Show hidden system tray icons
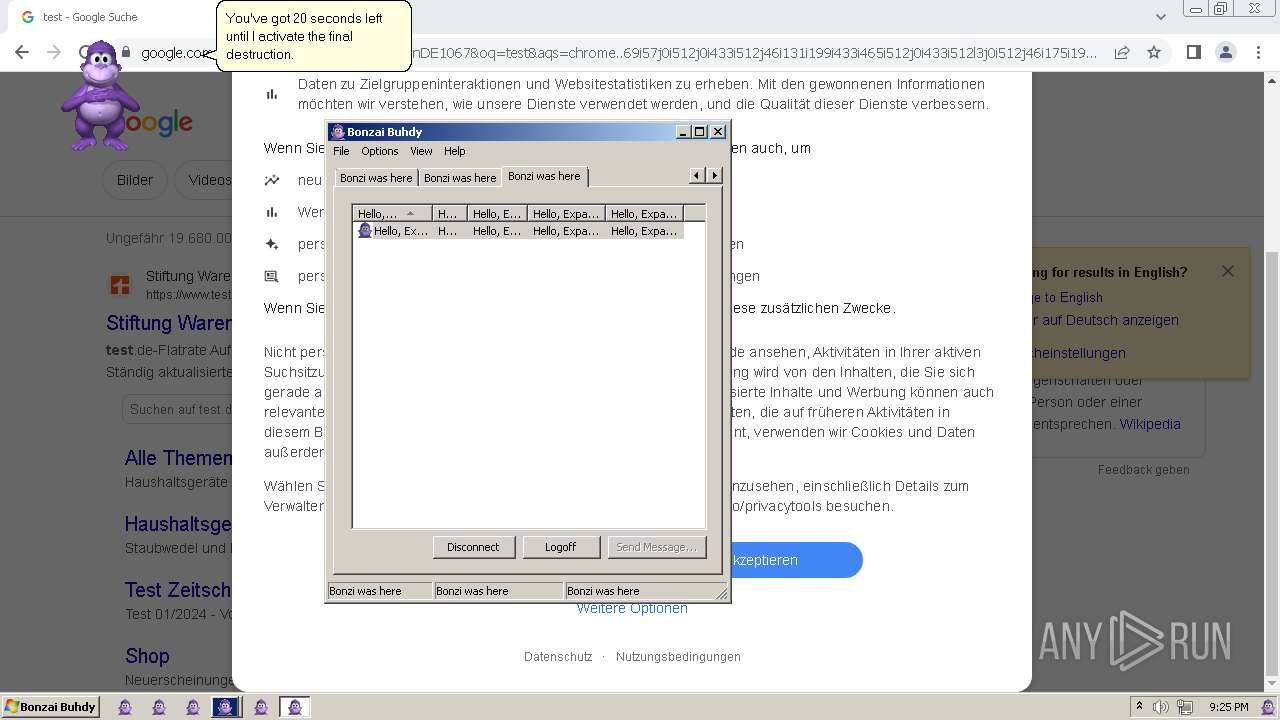 coord(1138,707)
